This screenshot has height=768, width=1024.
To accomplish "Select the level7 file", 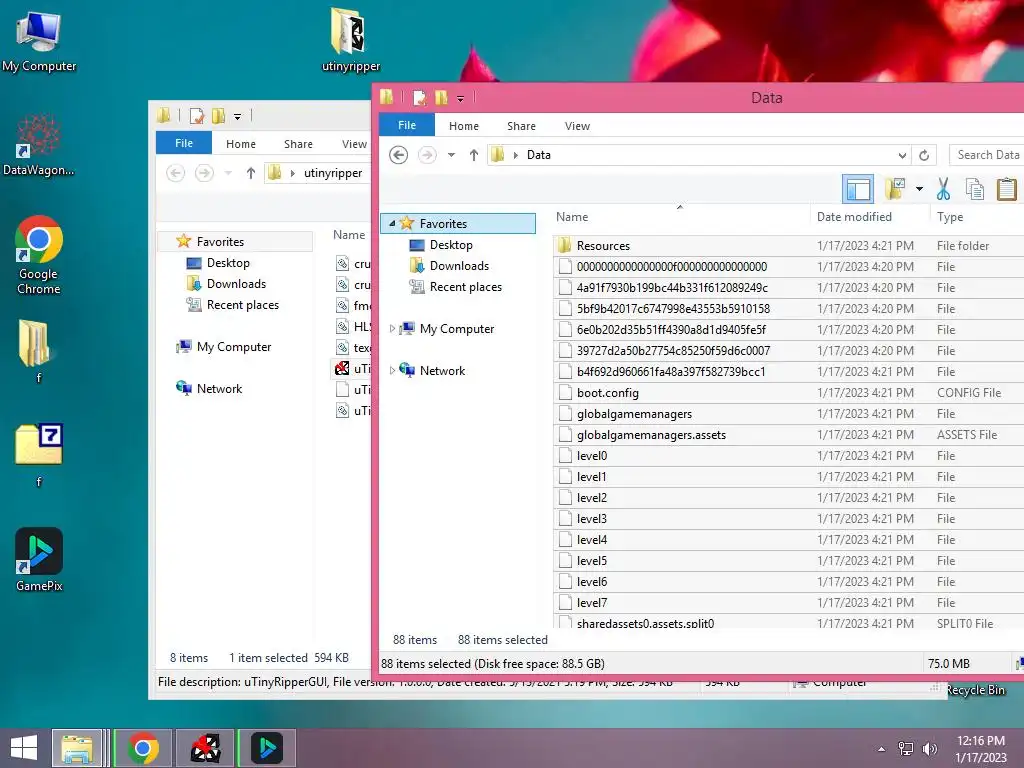I will pos(788,602).
